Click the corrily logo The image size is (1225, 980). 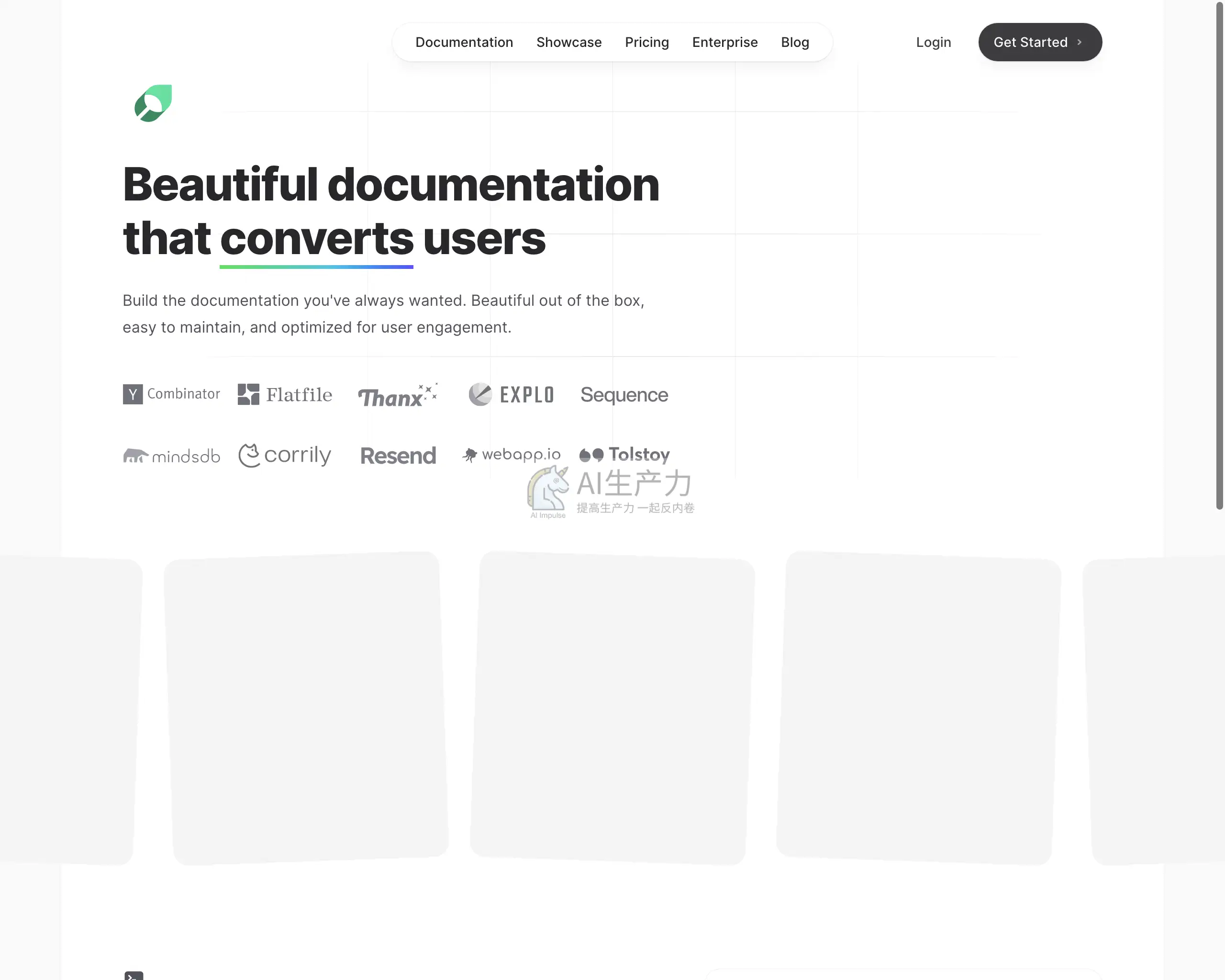[285, 456]
